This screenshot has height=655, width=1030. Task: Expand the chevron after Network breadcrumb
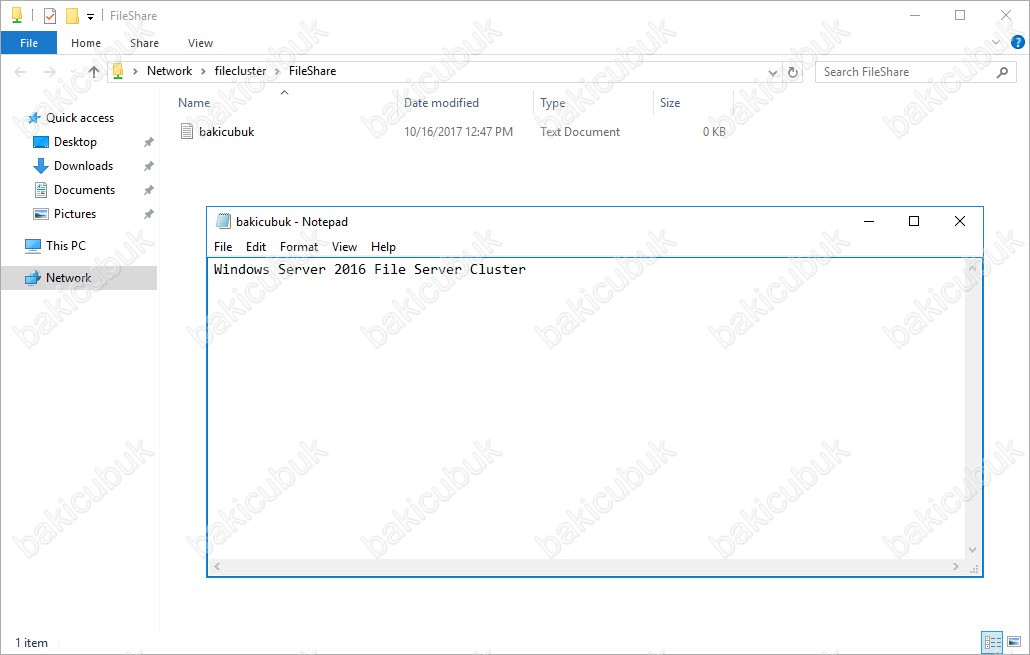pos(204,72)
